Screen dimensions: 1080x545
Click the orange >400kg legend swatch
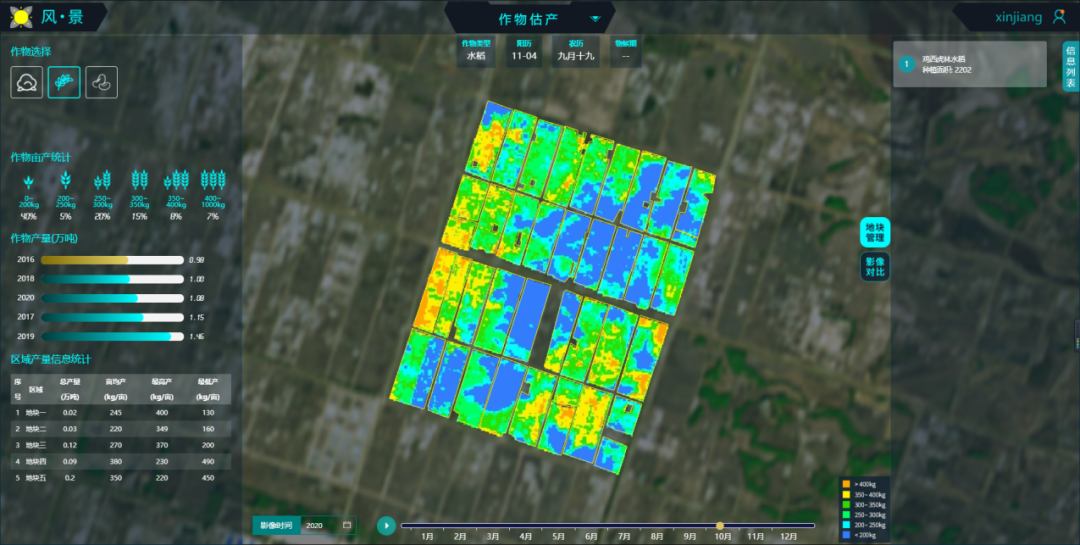coord(846,484)
